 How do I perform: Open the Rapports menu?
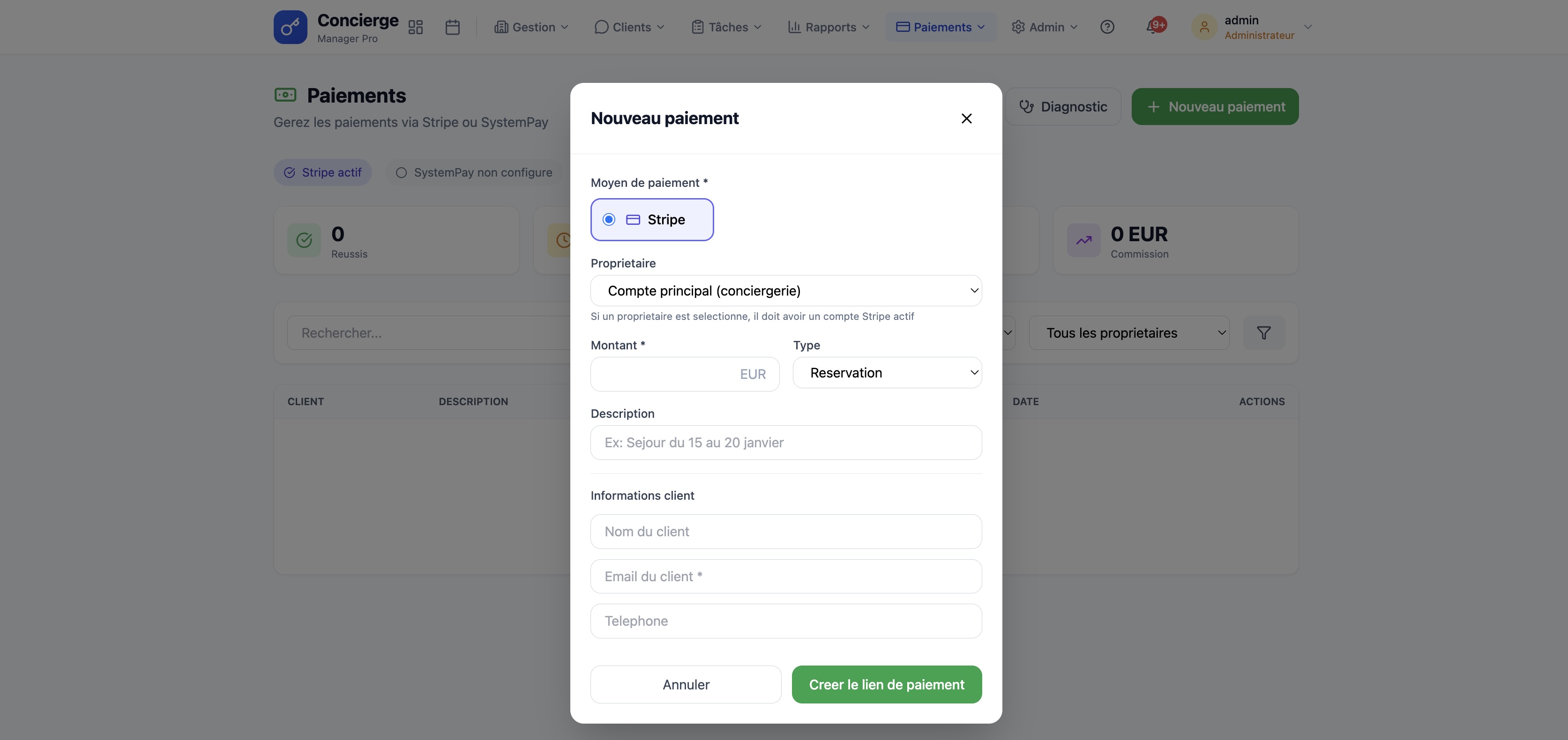point(829,27)
